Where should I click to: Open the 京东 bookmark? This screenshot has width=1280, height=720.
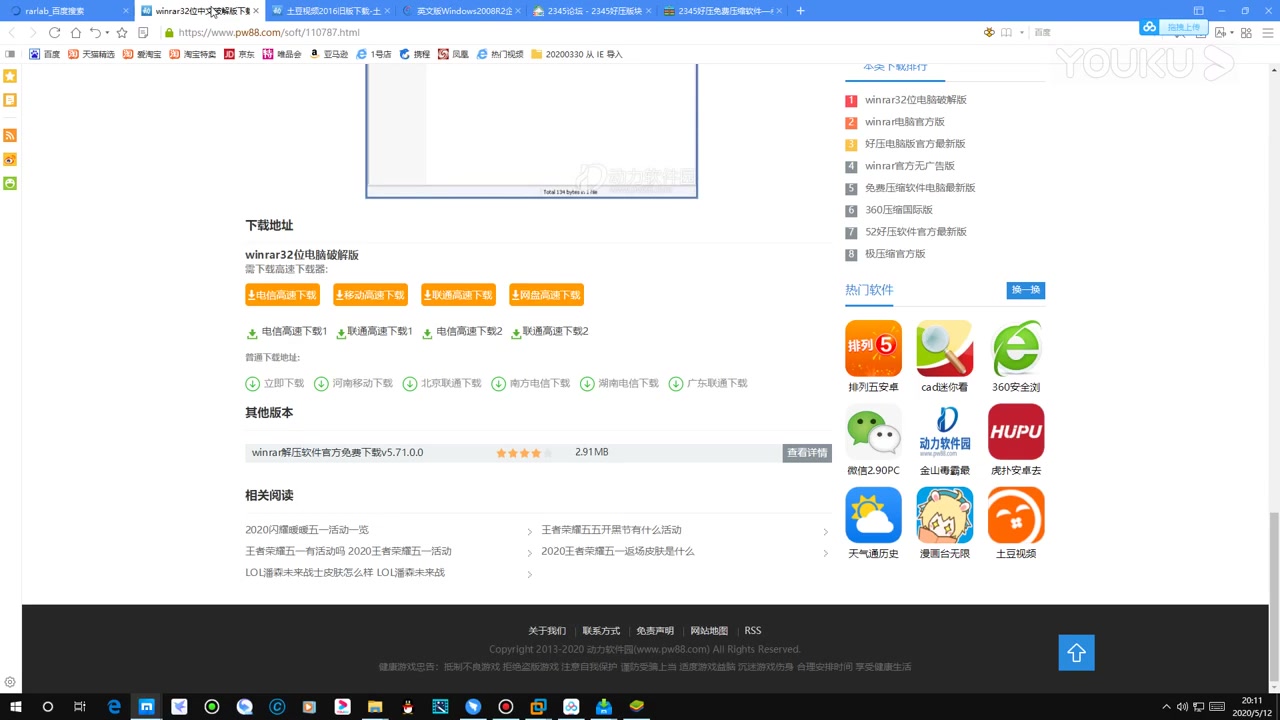(239, 54)
